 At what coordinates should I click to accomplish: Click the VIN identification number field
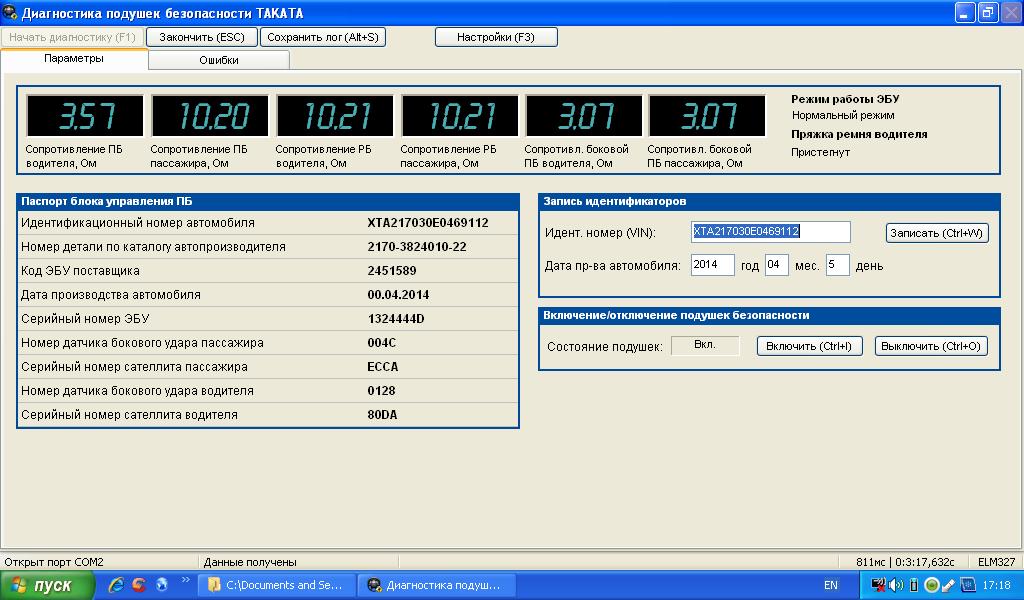770,232
